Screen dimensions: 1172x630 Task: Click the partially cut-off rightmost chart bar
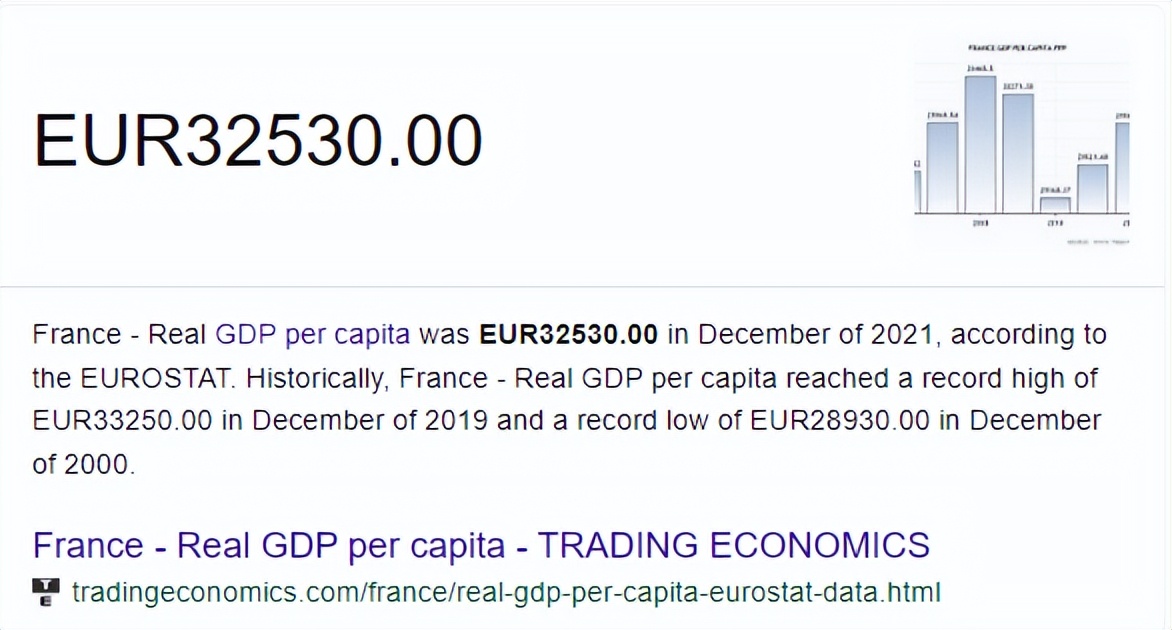point(1122,167)
